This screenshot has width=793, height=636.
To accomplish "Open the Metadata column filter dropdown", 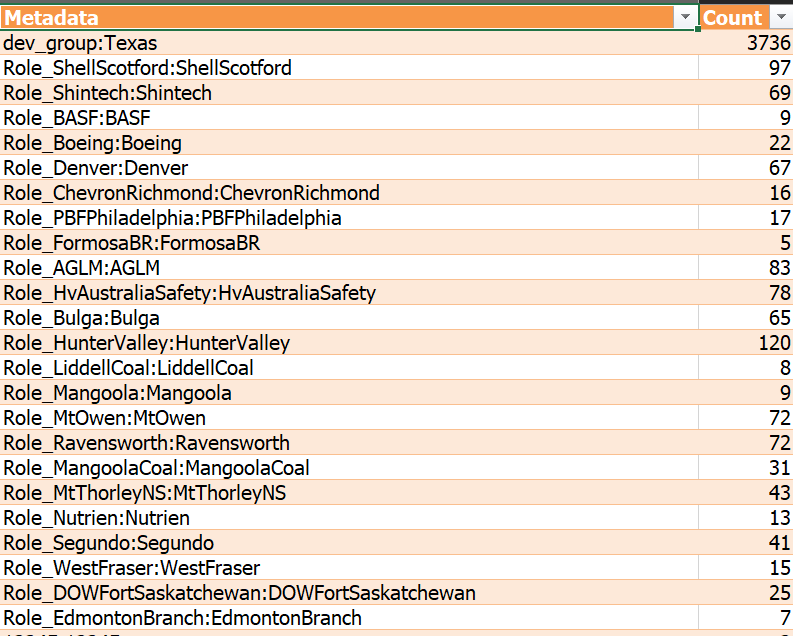I will tap(685, 17).
